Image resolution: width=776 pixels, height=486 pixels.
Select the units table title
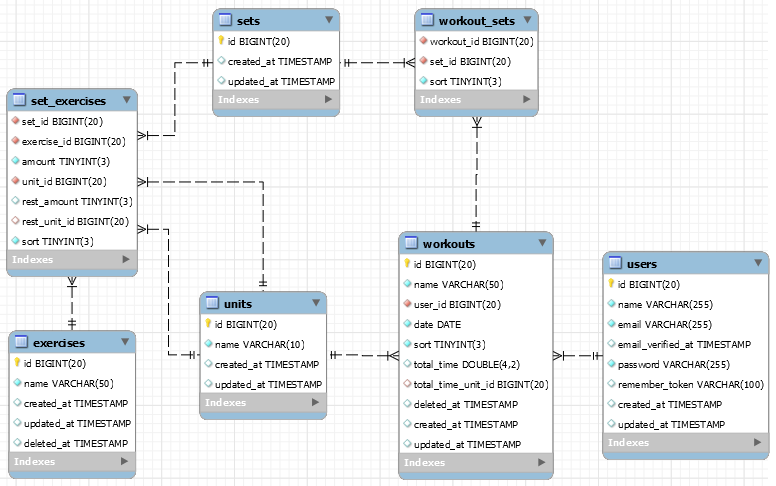238,304
